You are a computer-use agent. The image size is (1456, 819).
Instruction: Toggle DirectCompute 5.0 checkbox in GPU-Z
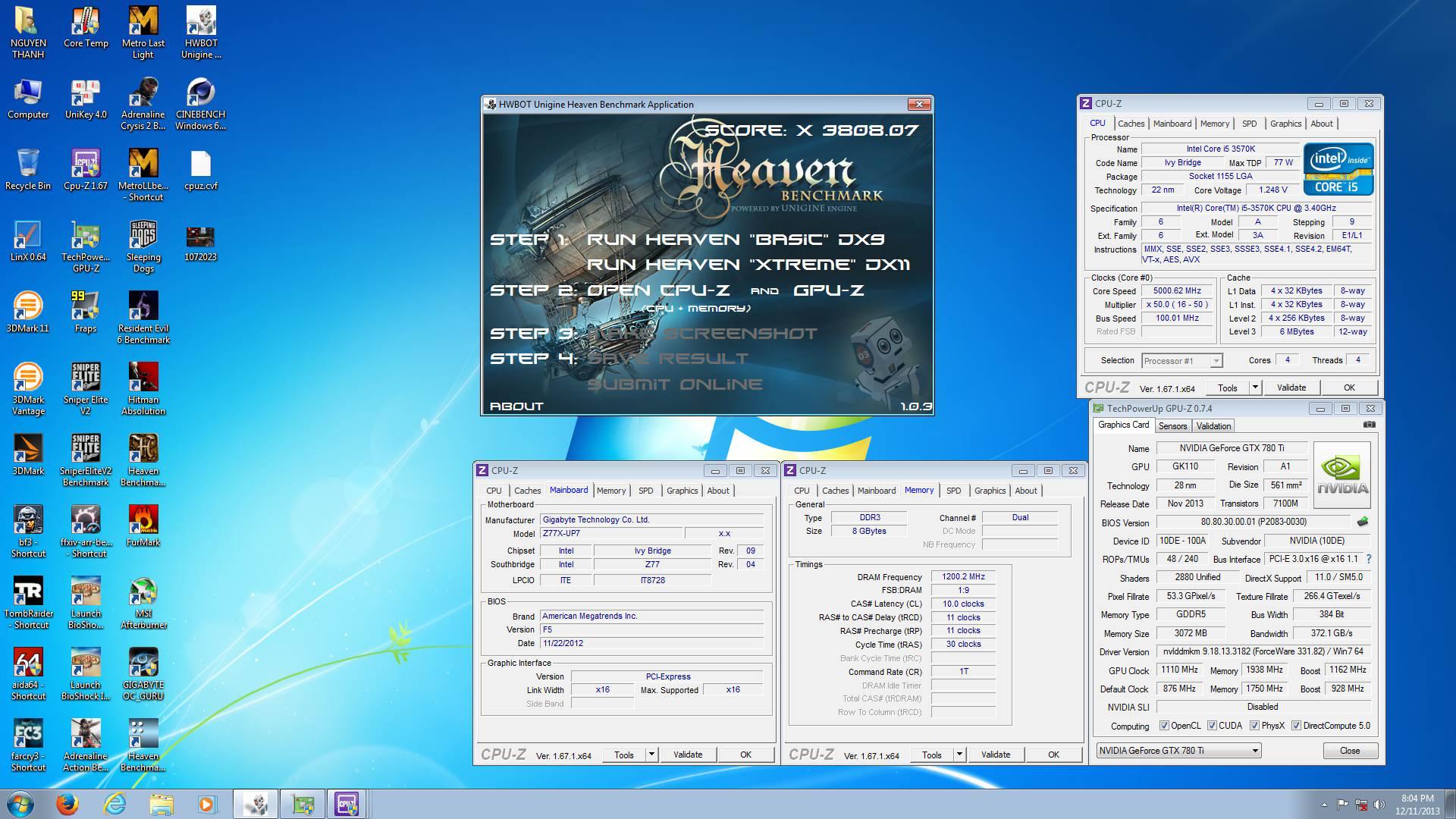1296,726
